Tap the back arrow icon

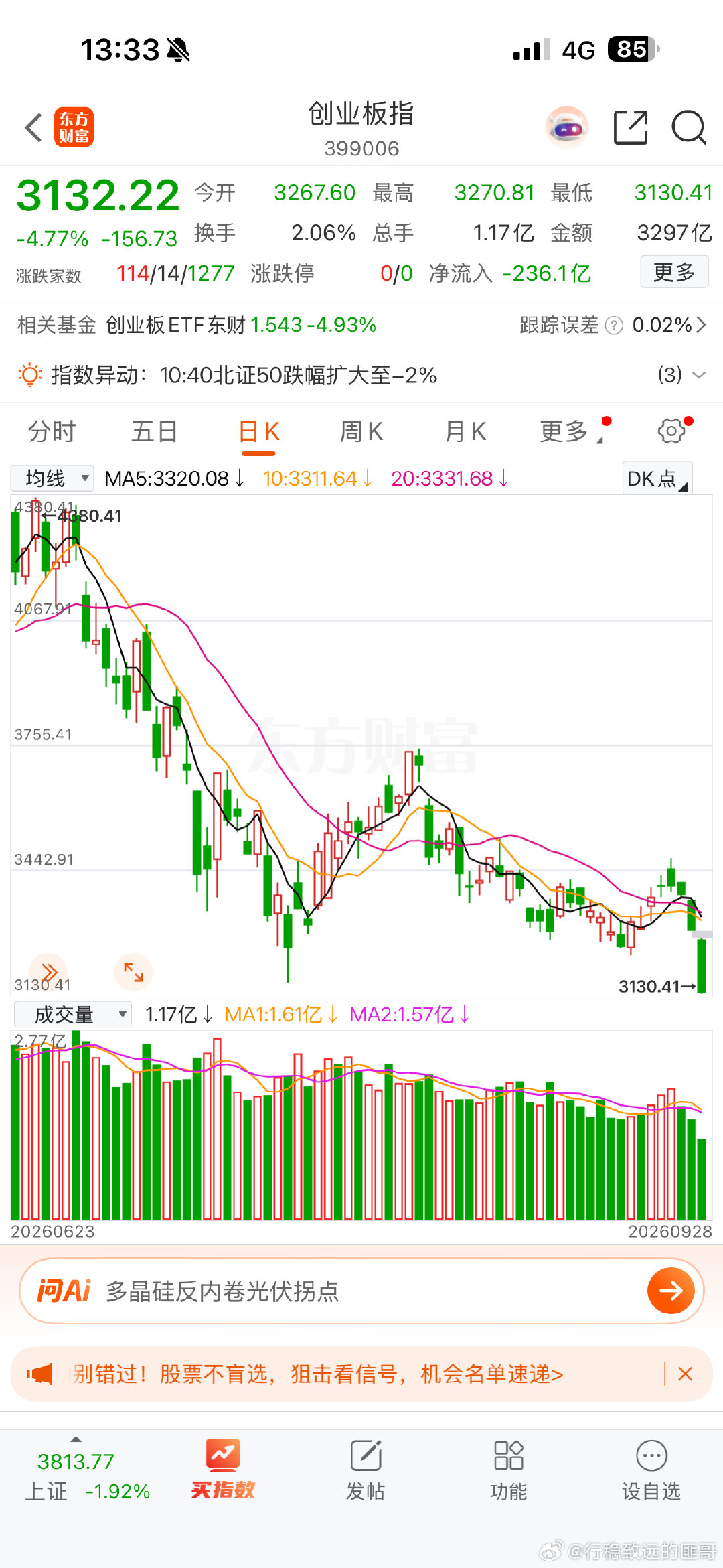pos(33,127)
